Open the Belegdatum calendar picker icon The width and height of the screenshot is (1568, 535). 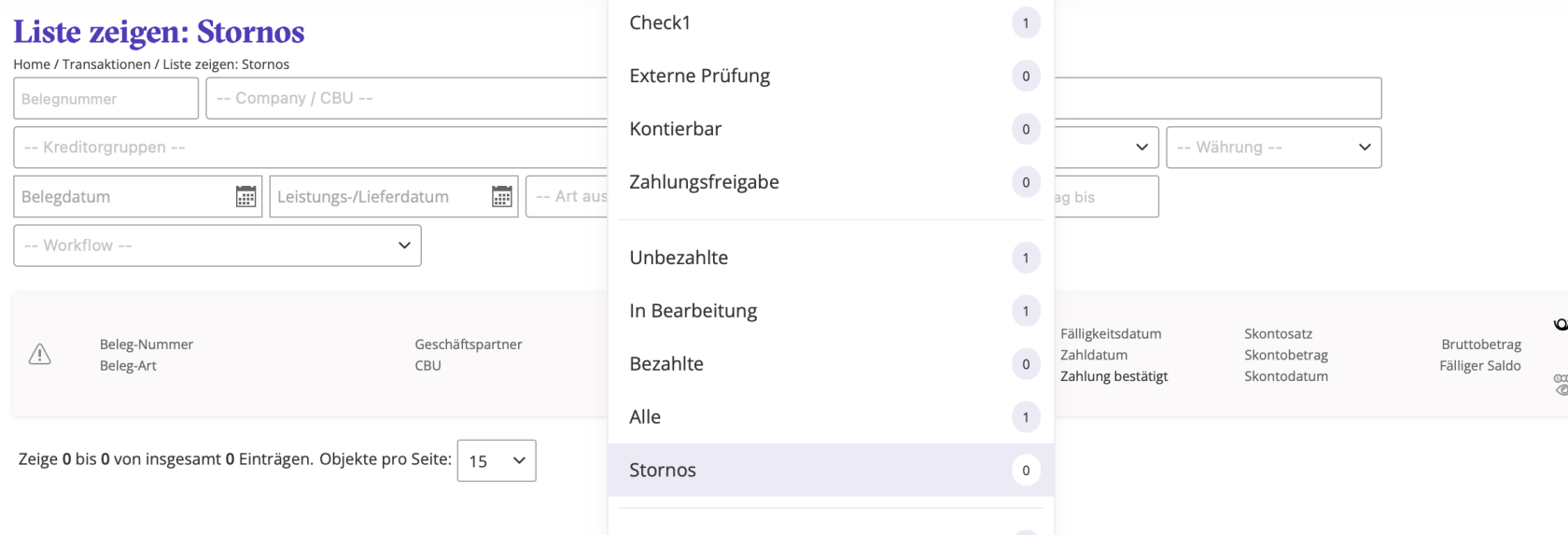point(245,196)
